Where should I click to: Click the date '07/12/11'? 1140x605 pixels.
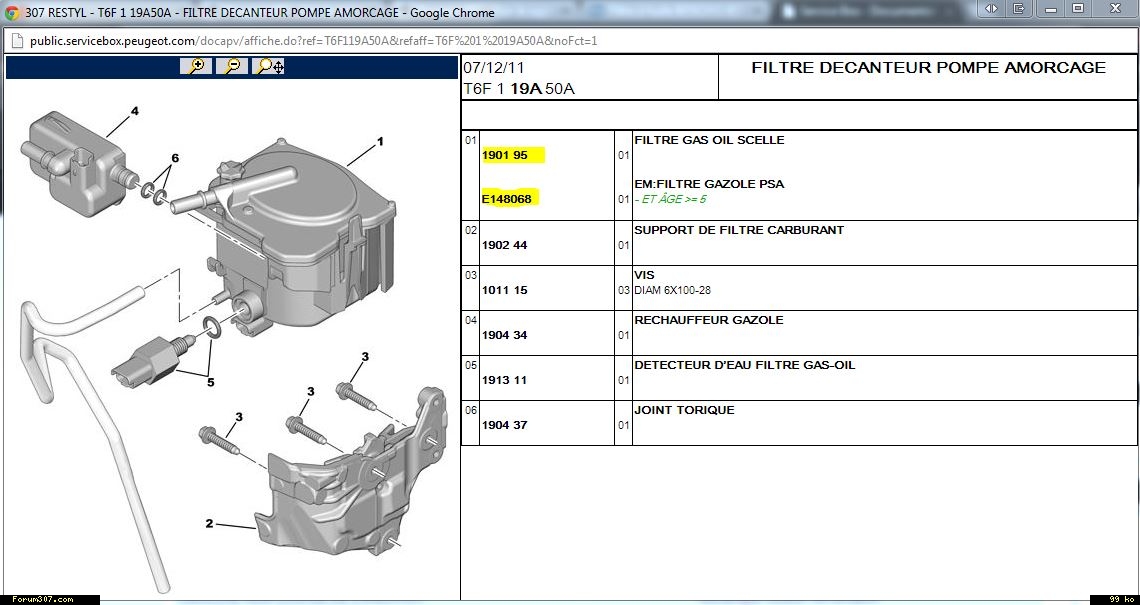[x=494, y=68]
